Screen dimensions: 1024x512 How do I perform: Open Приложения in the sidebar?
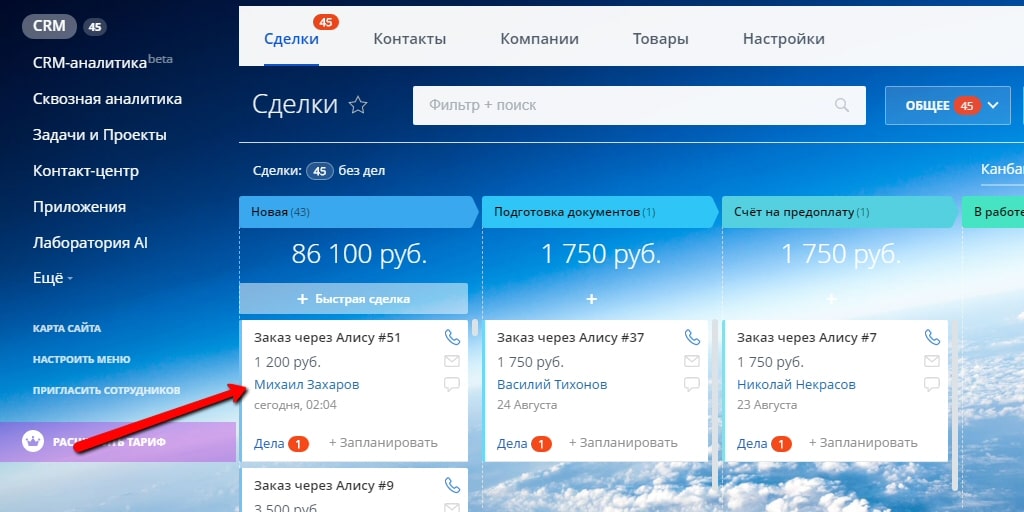pos(79,207)
